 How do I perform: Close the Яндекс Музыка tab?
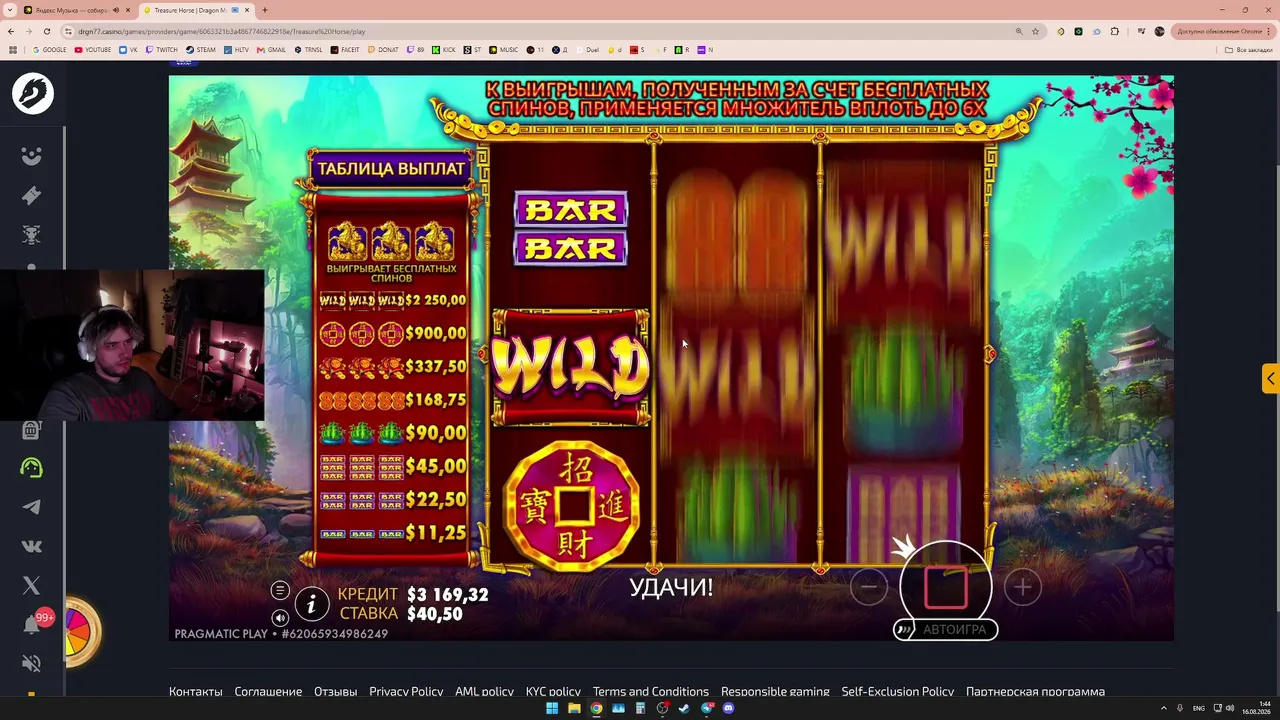point(128,10)
